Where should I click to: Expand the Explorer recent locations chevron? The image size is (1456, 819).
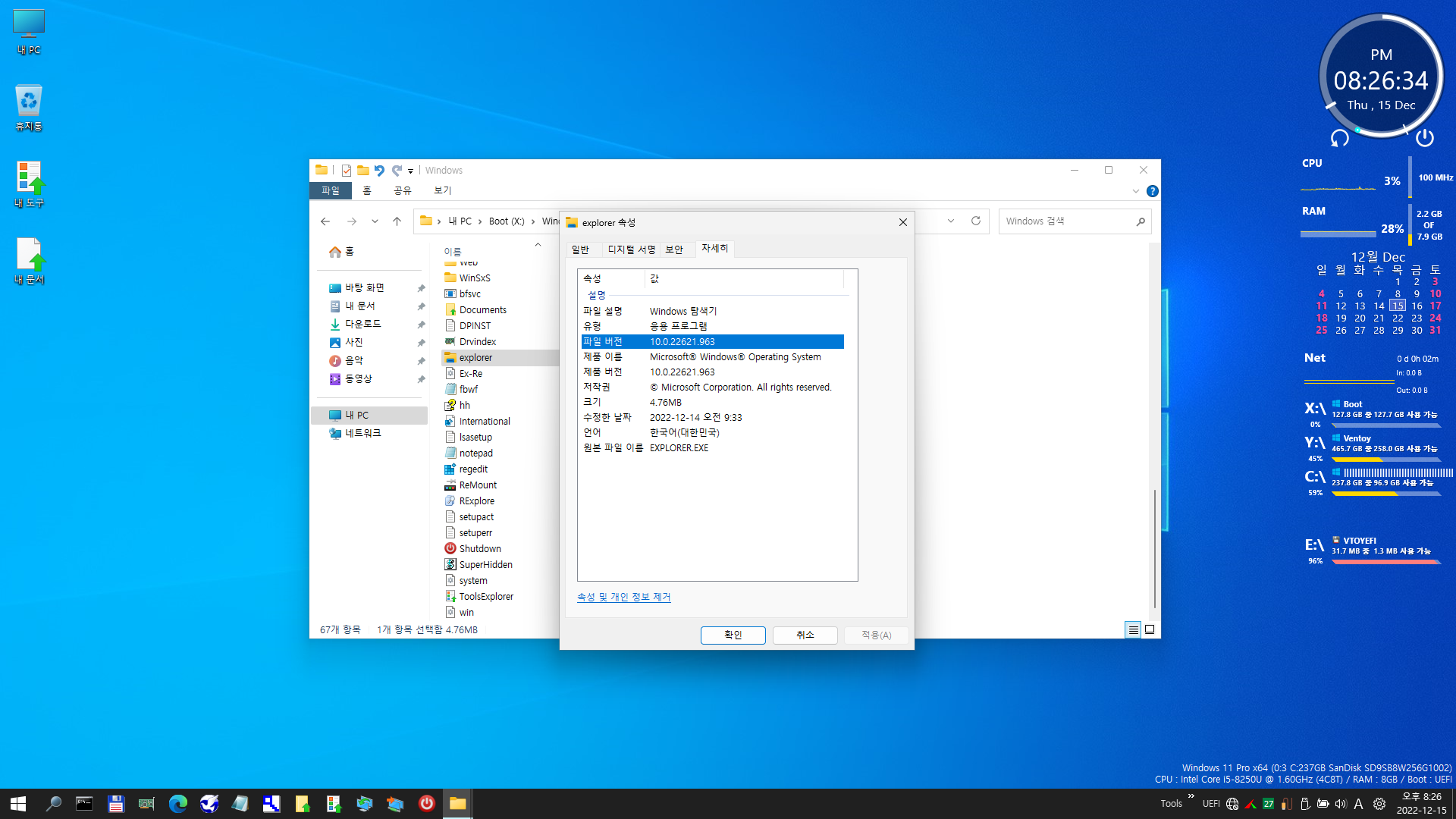(375, 221)
